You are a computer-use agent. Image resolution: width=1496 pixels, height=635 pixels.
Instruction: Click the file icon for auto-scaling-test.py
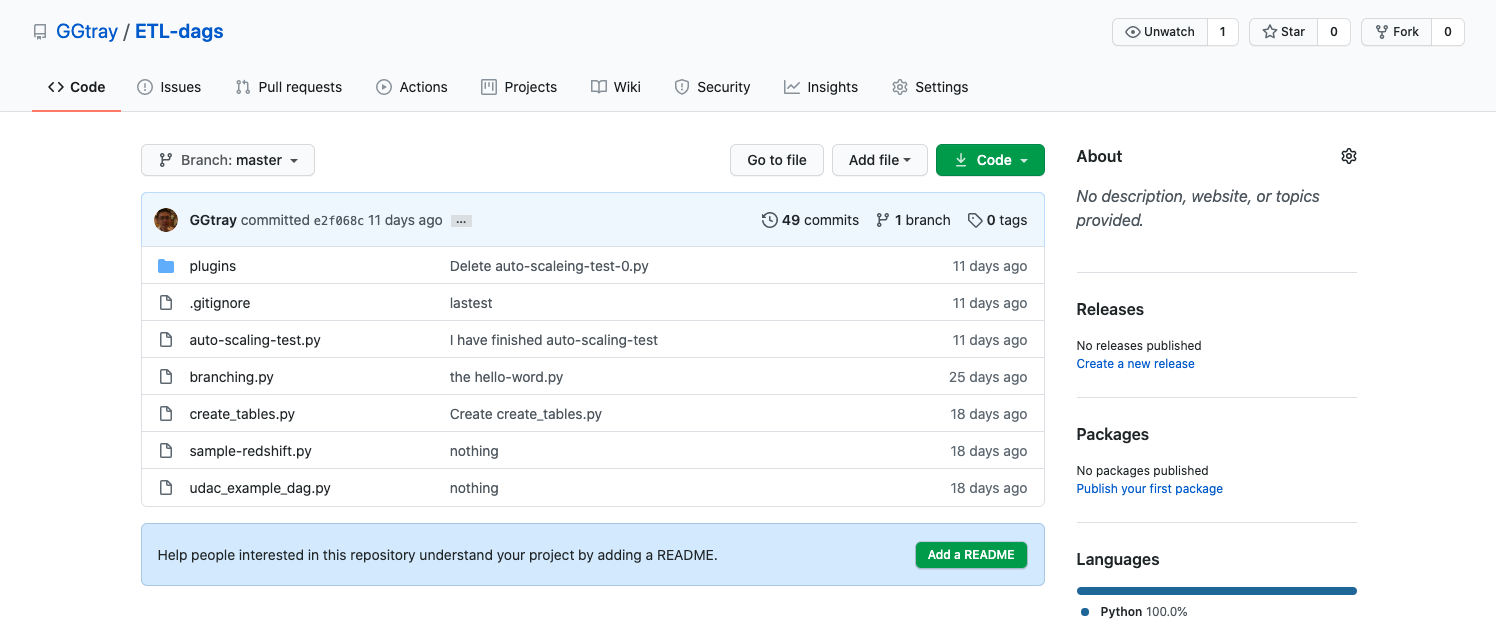tap(166, 340)
